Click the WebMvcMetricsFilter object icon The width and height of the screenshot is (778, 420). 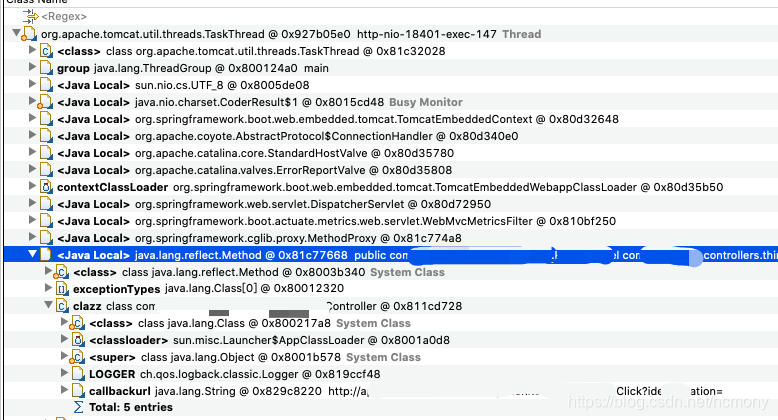point(46,221)
